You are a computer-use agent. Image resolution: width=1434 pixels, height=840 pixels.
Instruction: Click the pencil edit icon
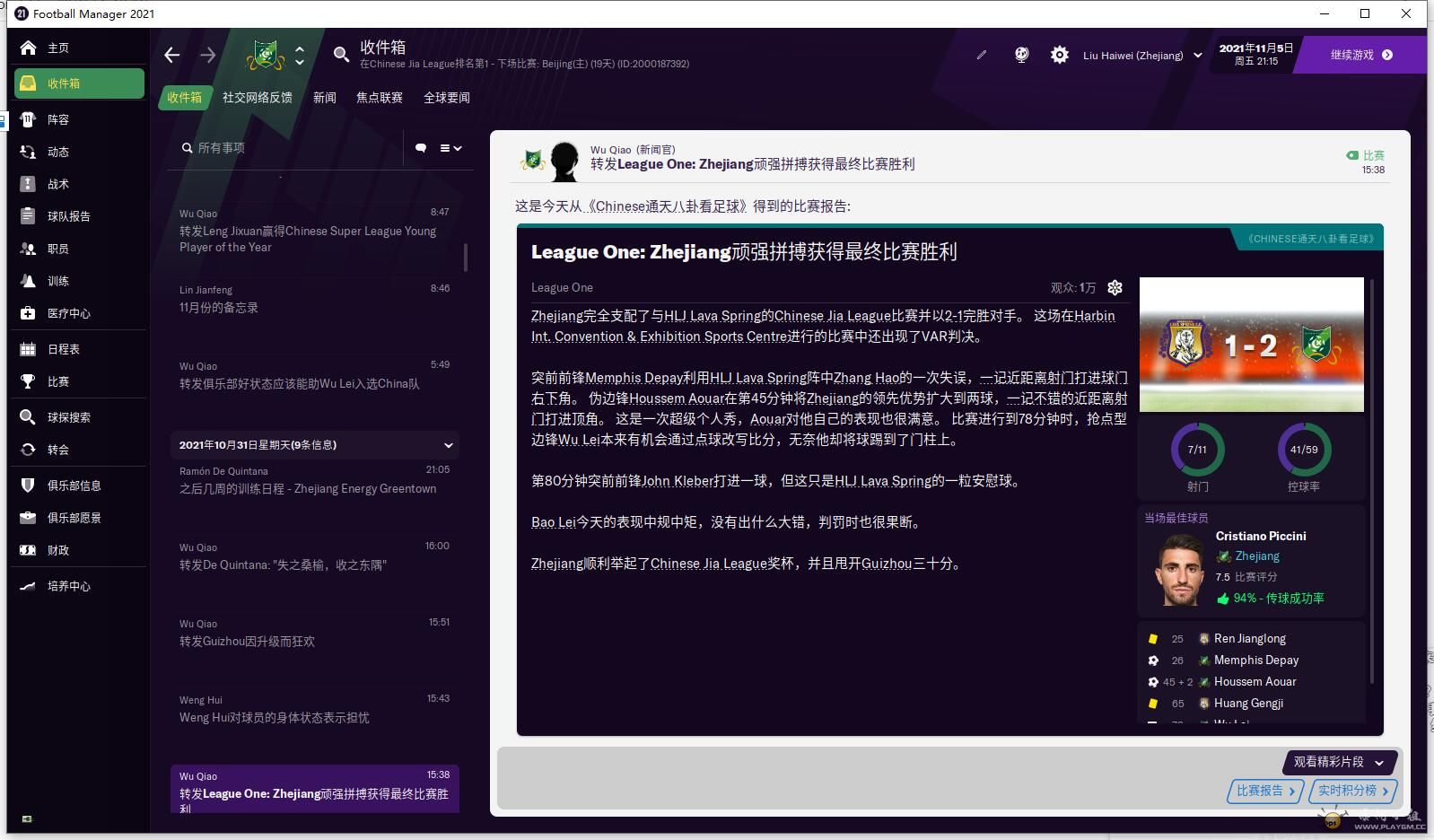pyautogui.click(x=982, y=56)
